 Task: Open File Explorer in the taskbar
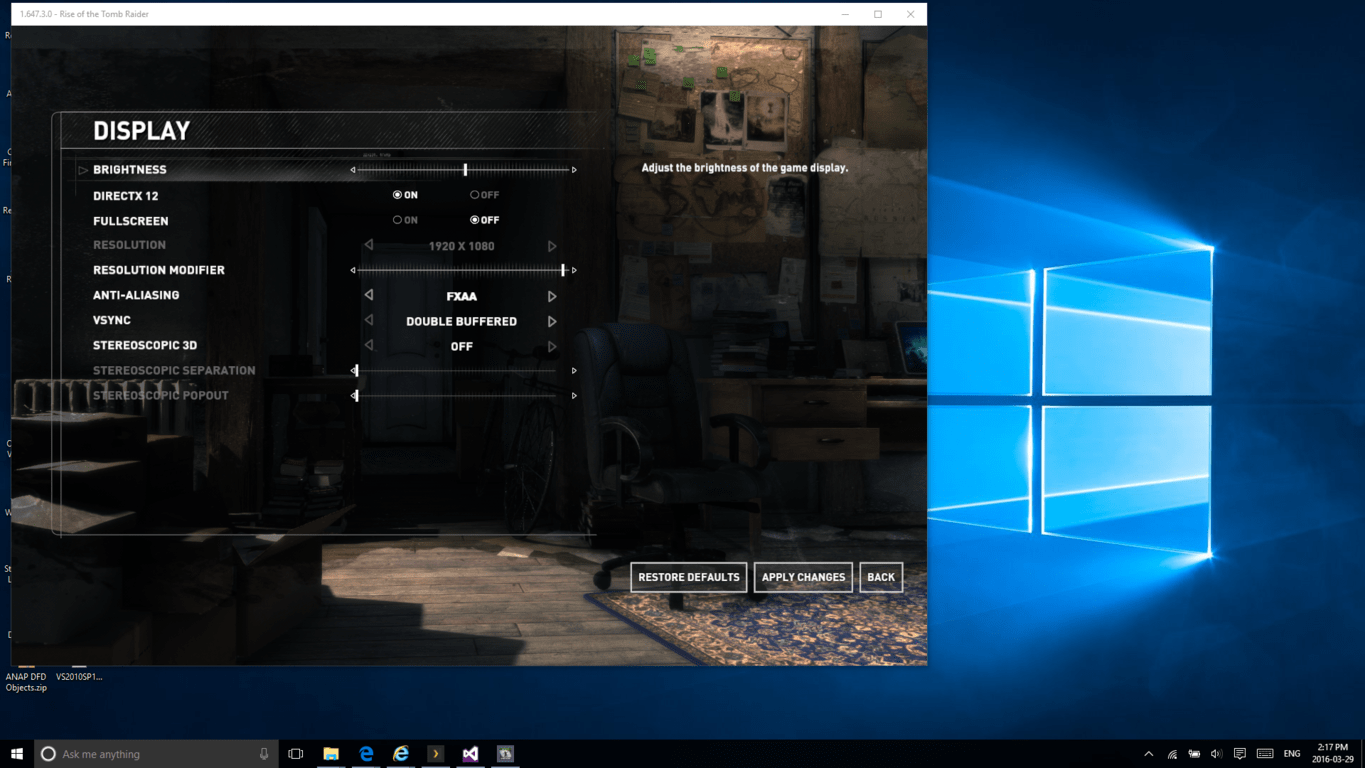(331, 754)
